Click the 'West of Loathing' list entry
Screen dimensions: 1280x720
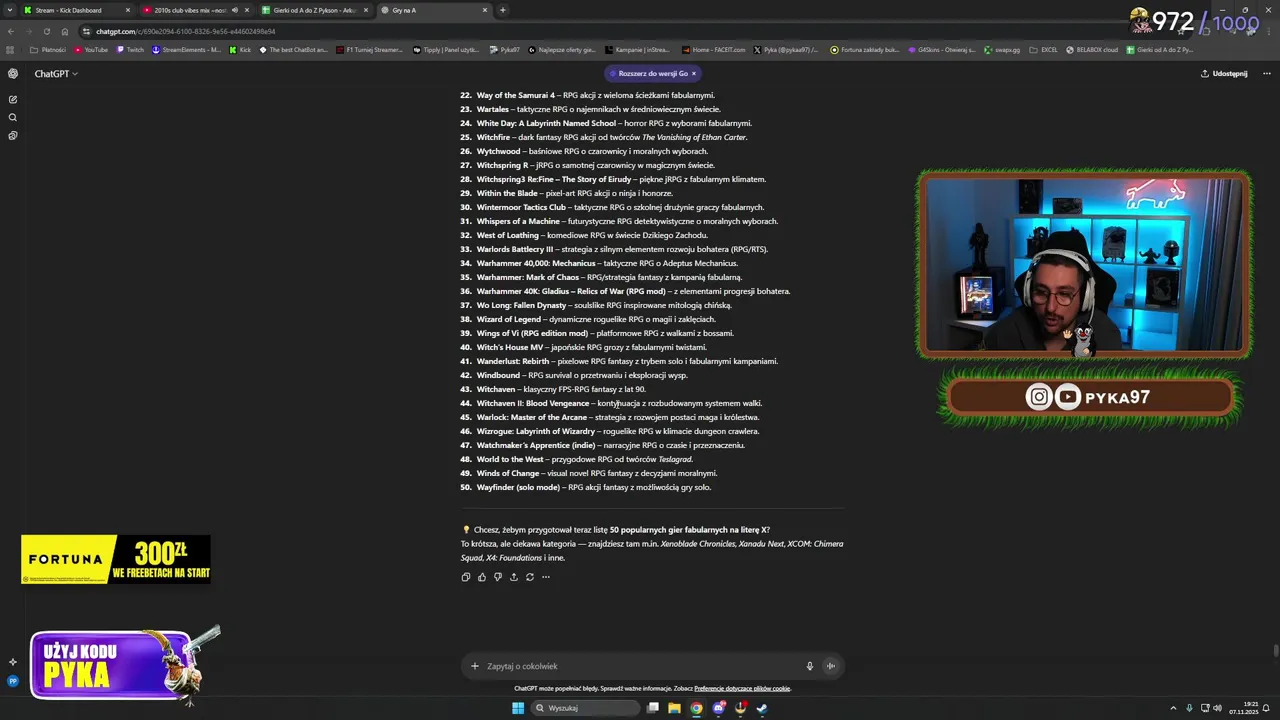coord(584,235)
